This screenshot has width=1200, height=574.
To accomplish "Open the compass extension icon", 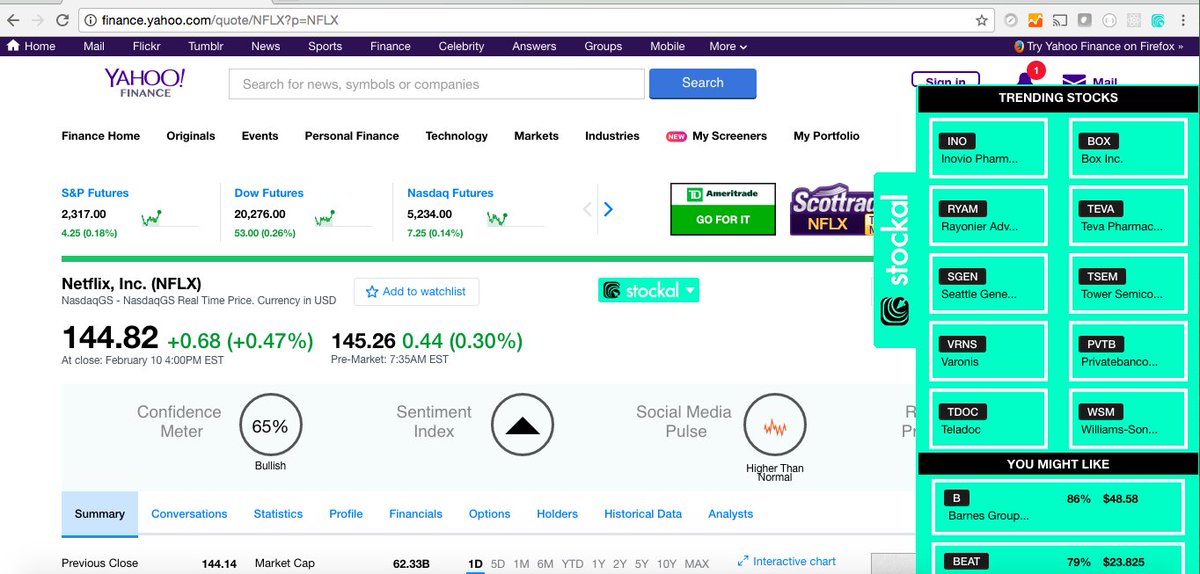I will [1011, 20].
